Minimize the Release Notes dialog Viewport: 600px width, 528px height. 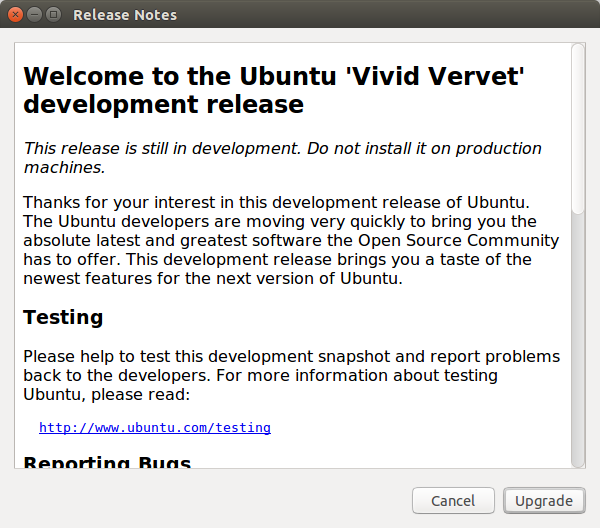point(34,15)
